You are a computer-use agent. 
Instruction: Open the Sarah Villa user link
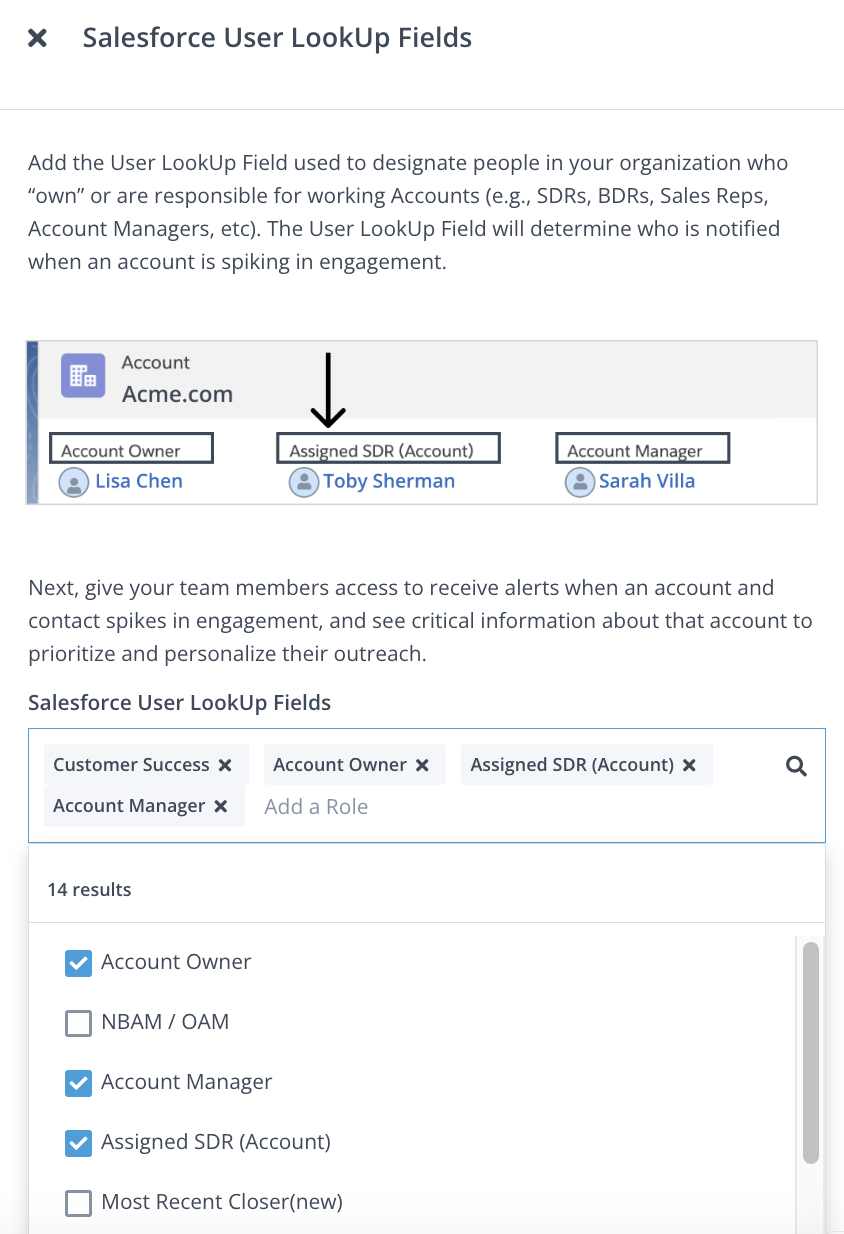click(x=647, y=481)
